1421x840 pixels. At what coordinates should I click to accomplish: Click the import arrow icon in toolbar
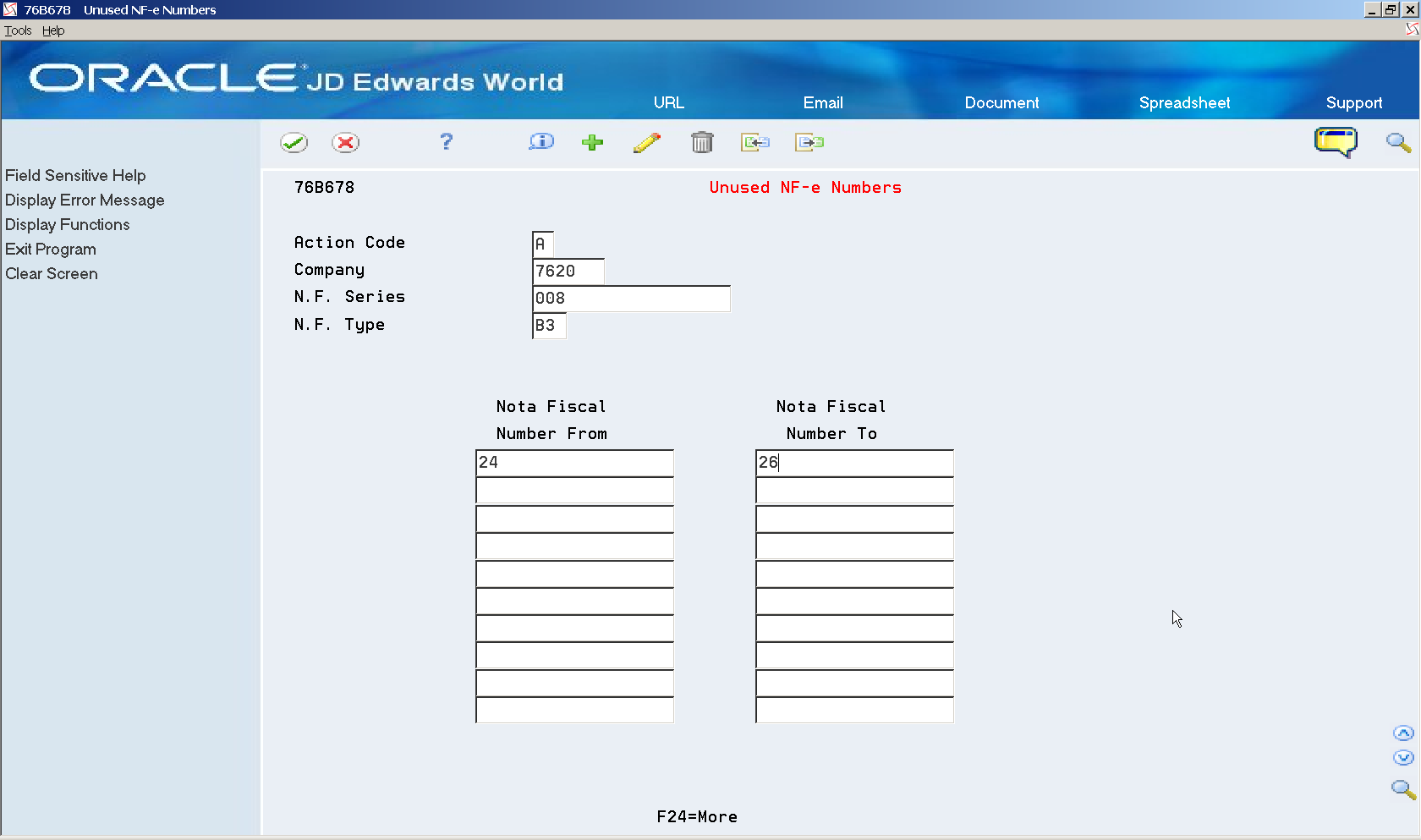755,142
